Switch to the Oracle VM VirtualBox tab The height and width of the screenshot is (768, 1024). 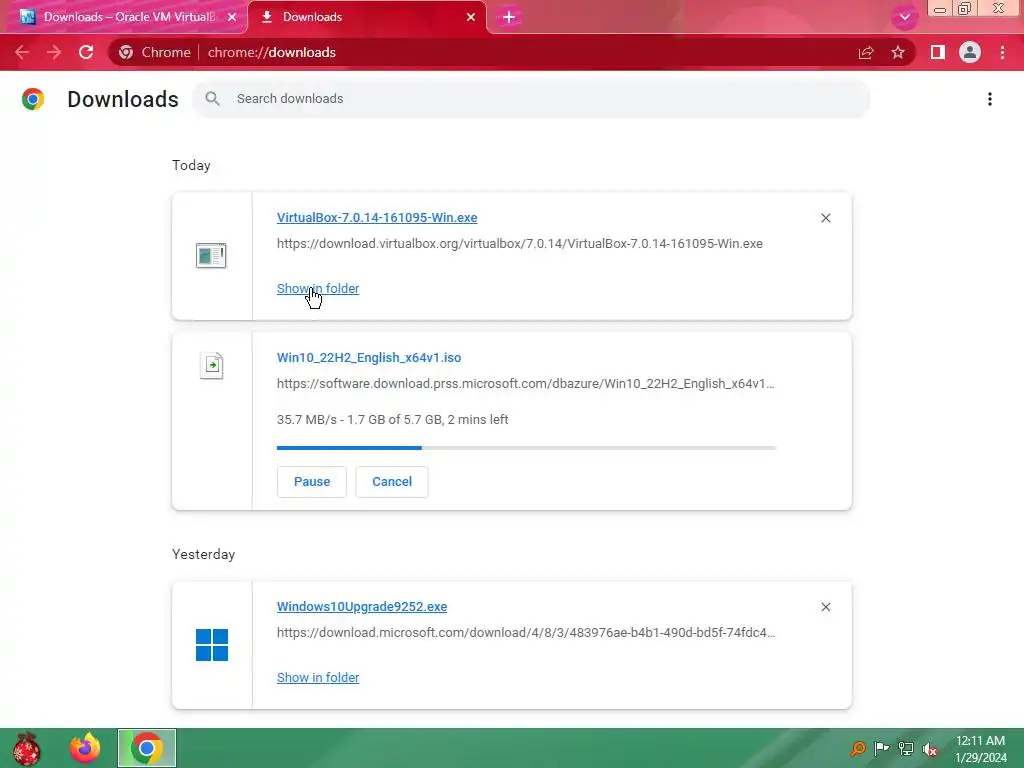[124, 17]
